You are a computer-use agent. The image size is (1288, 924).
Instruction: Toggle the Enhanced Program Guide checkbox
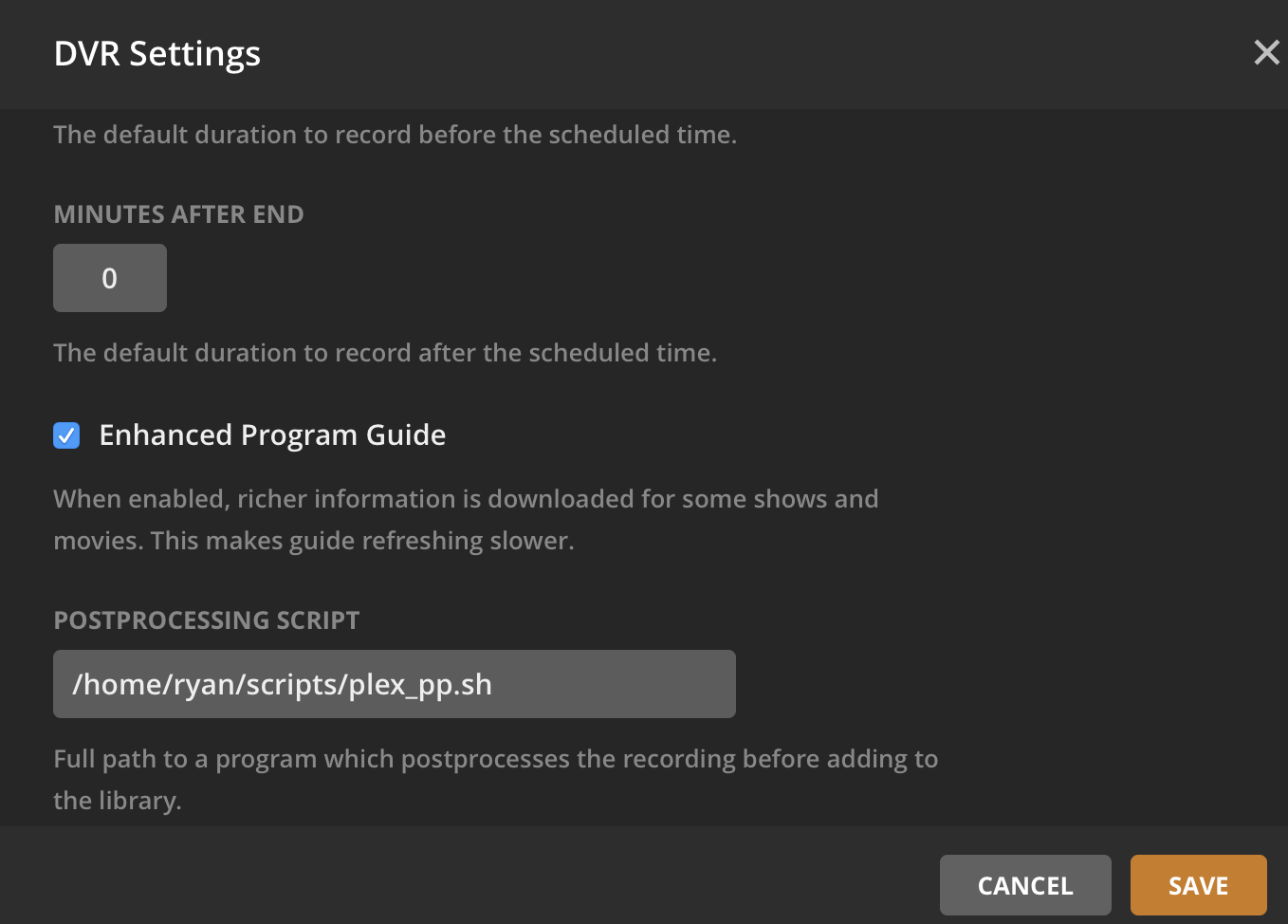tap(66, 435)
